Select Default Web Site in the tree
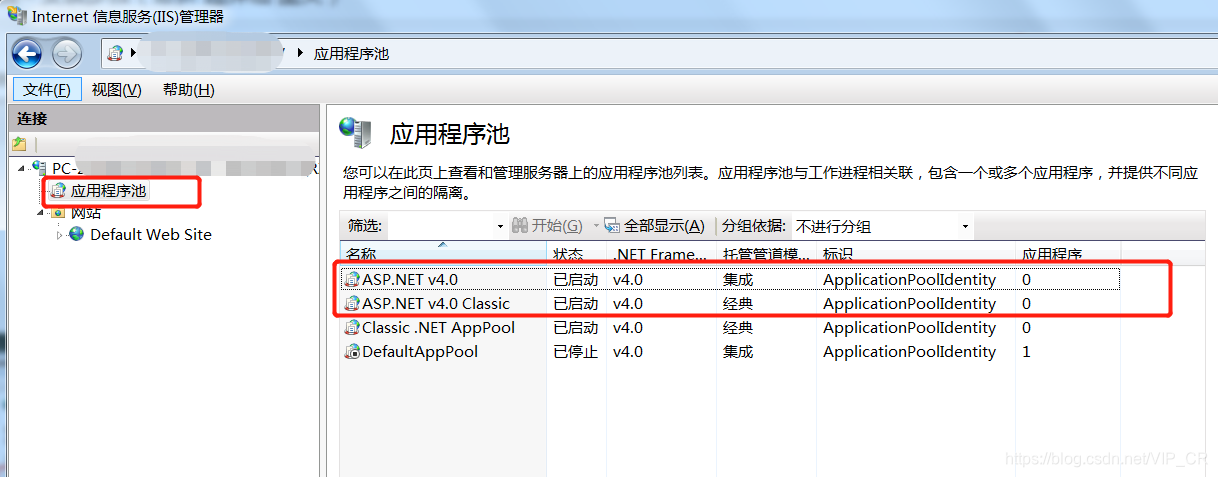The width and height of the screenshot is (1218, 477). pos(151,234)
